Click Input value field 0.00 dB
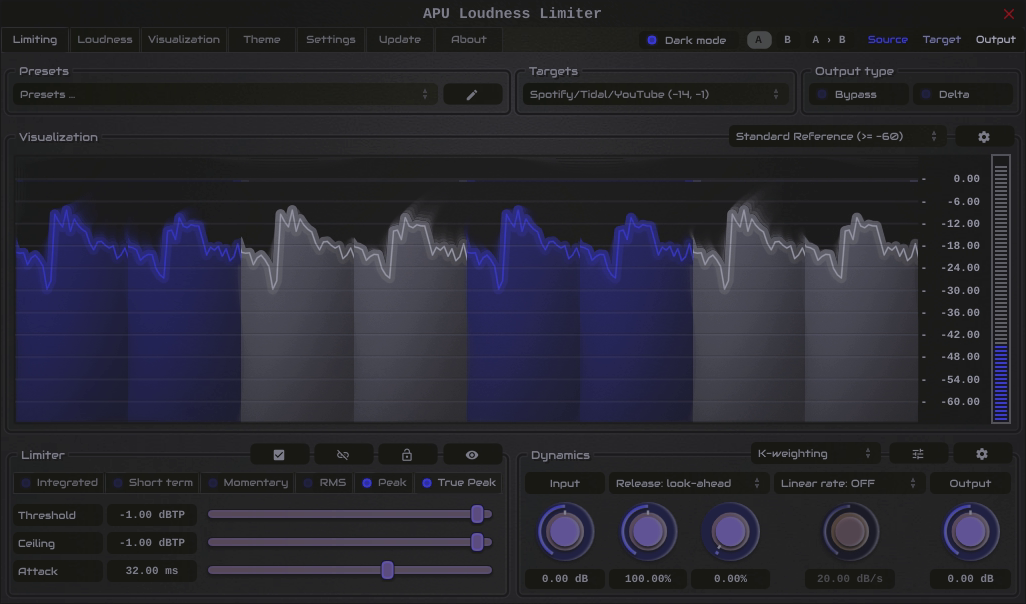Screen dimensions: 1026x604 (x=565, y=578)
